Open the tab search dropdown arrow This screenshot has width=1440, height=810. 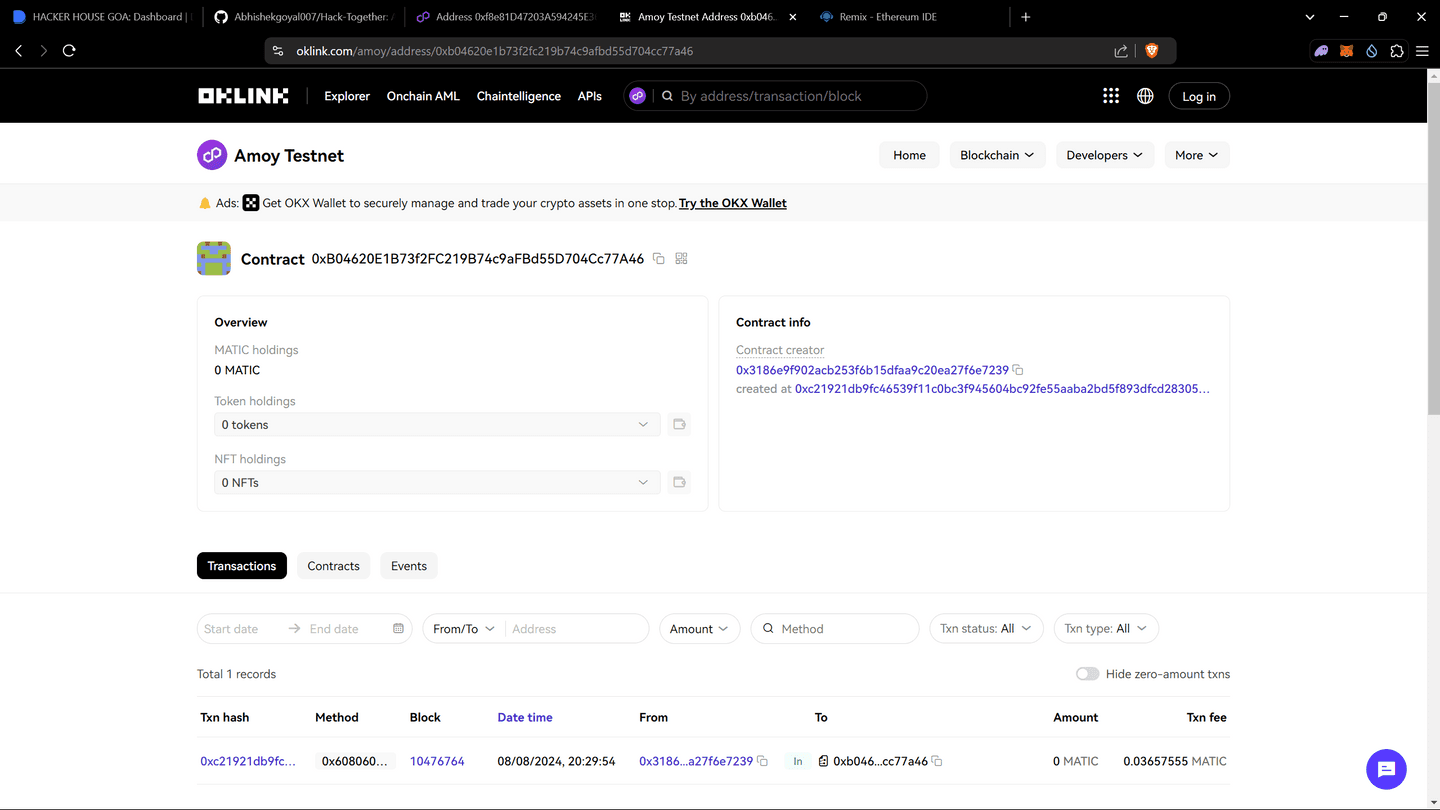coord(1310,17)
